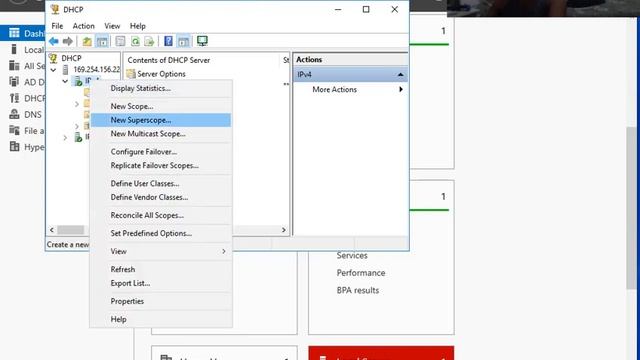Expand the first collapsed folder under IPv4
The width and height of the screenshot is (640, 360).
[x=77, y=104]
